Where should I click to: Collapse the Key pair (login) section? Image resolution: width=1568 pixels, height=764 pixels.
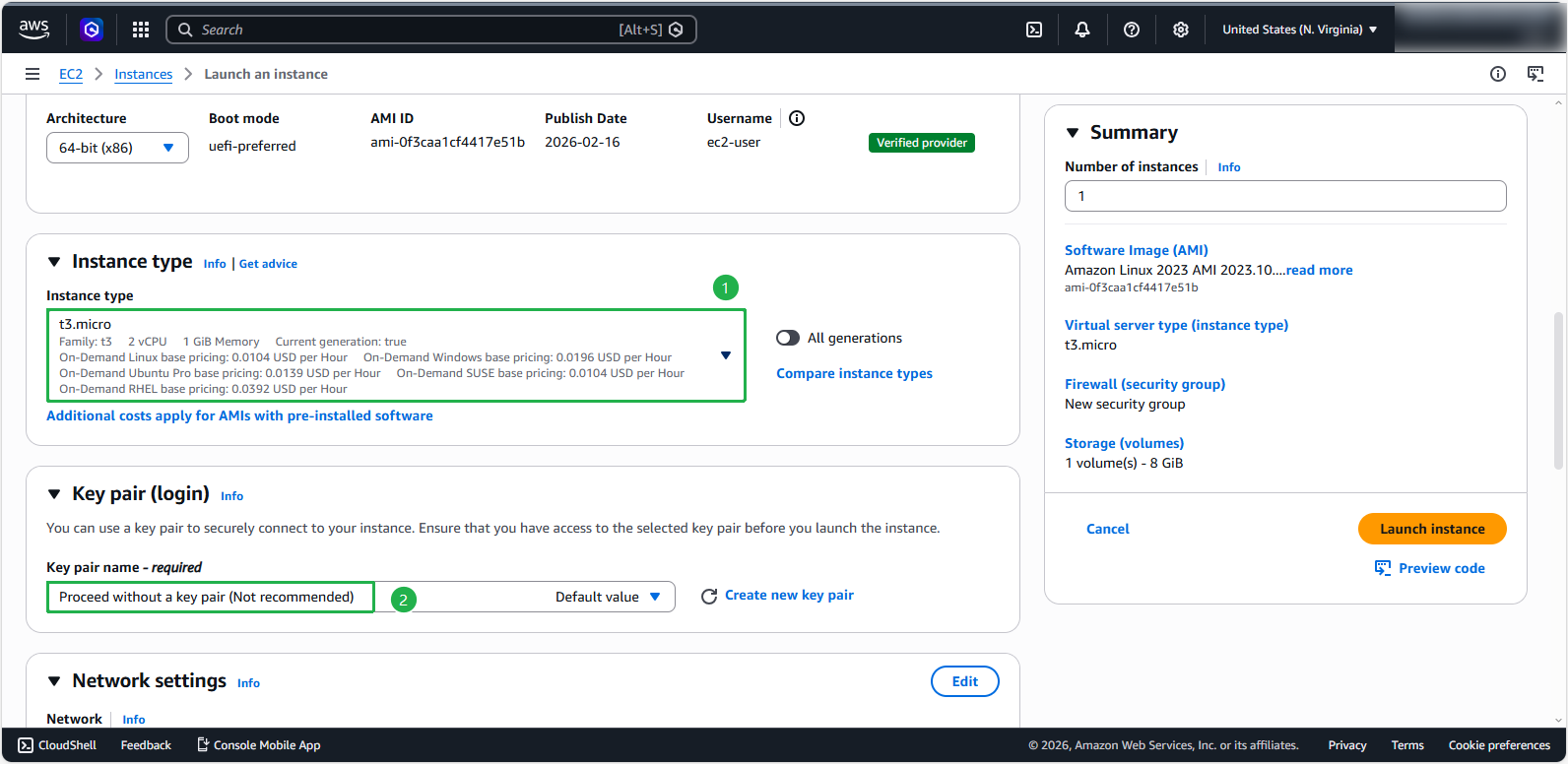(x=54, y=494)
